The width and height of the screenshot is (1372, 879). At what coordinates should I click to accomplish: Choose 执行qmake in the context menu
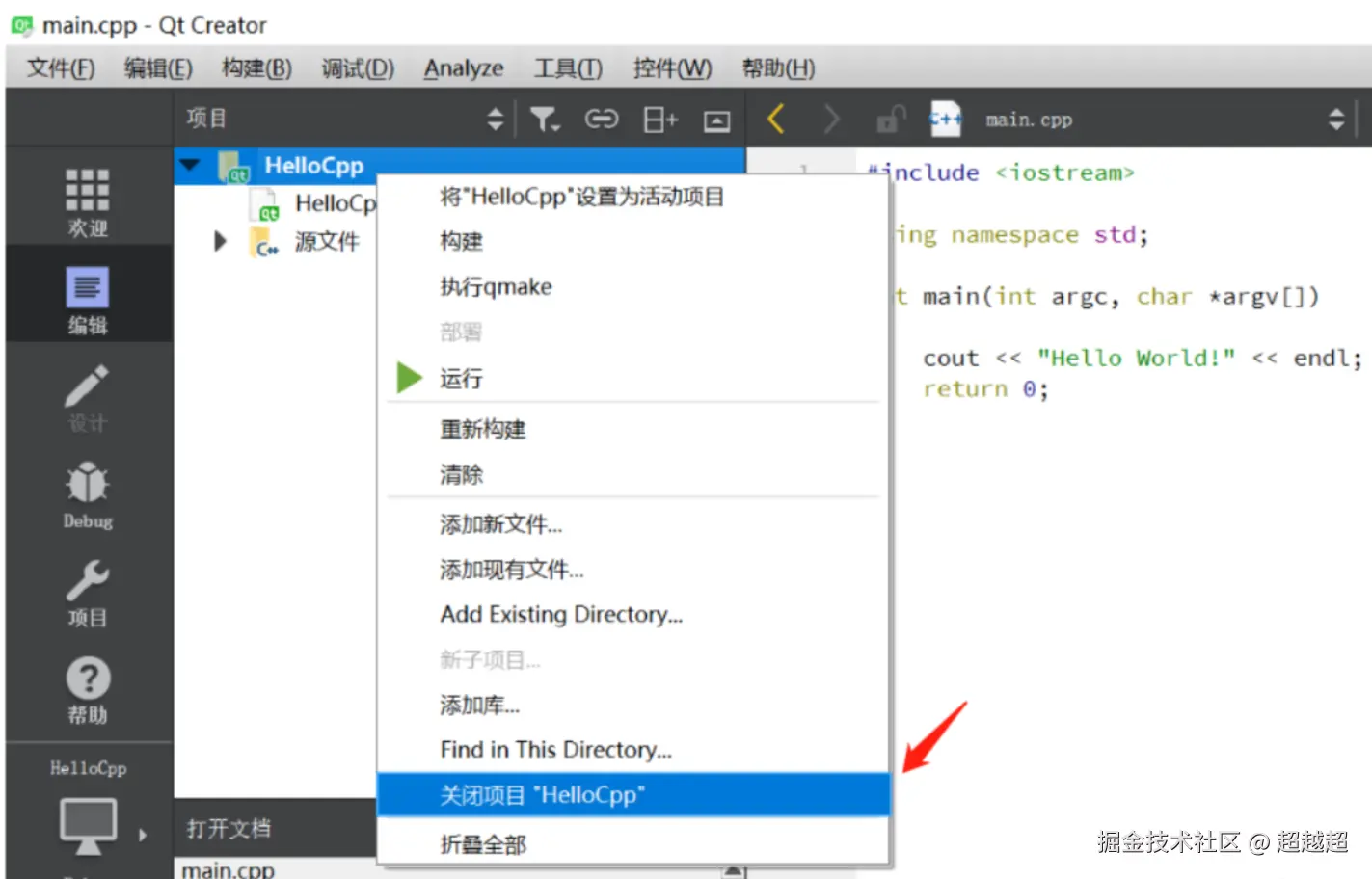pos(632,286)
